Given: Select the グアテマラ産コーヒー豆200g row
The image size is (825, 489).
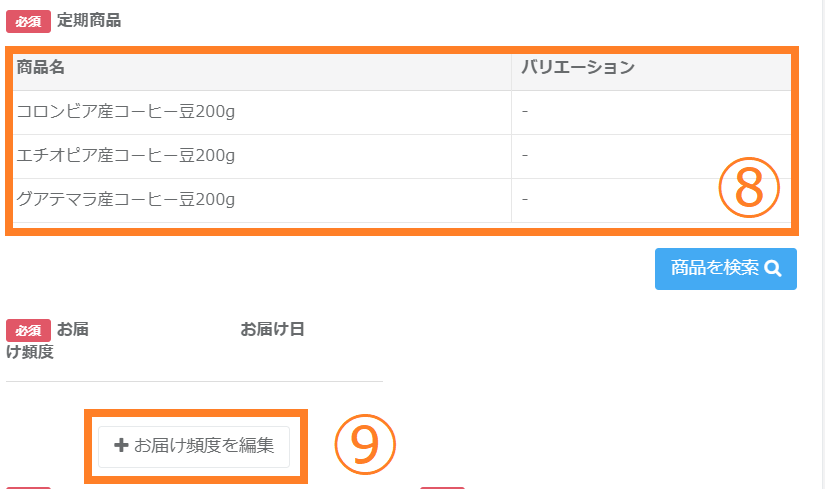Looking at the screenshot, I should (126, 200).
